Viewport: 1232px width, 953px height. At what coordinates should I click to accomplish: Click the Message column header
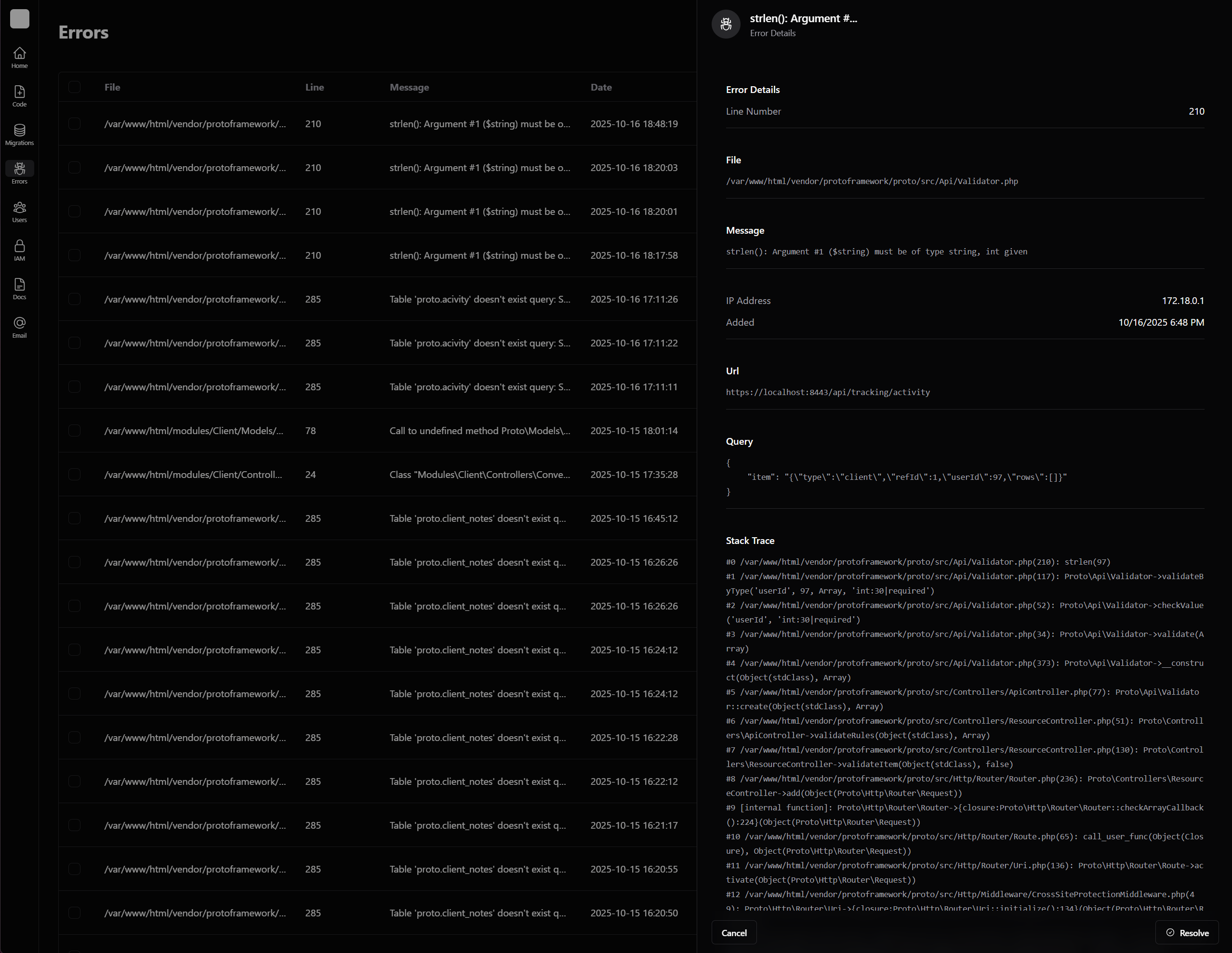pyautogui.click(x=409, y=87)
